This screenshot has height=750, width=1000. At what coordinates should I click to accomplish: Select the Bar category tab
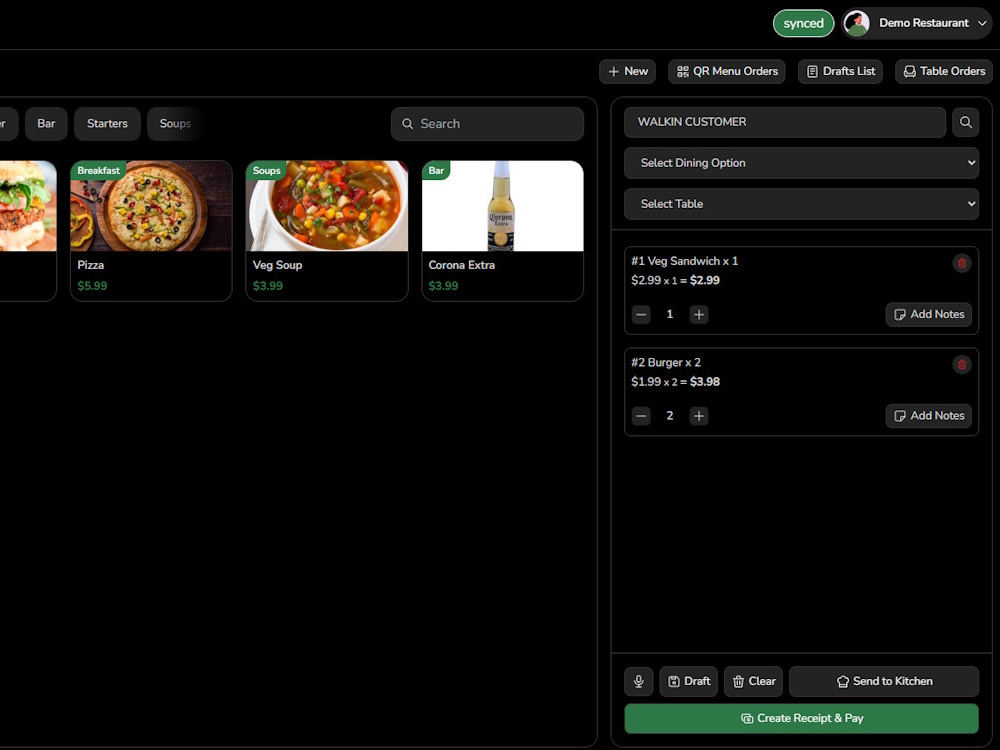click(x=46, y=124)
